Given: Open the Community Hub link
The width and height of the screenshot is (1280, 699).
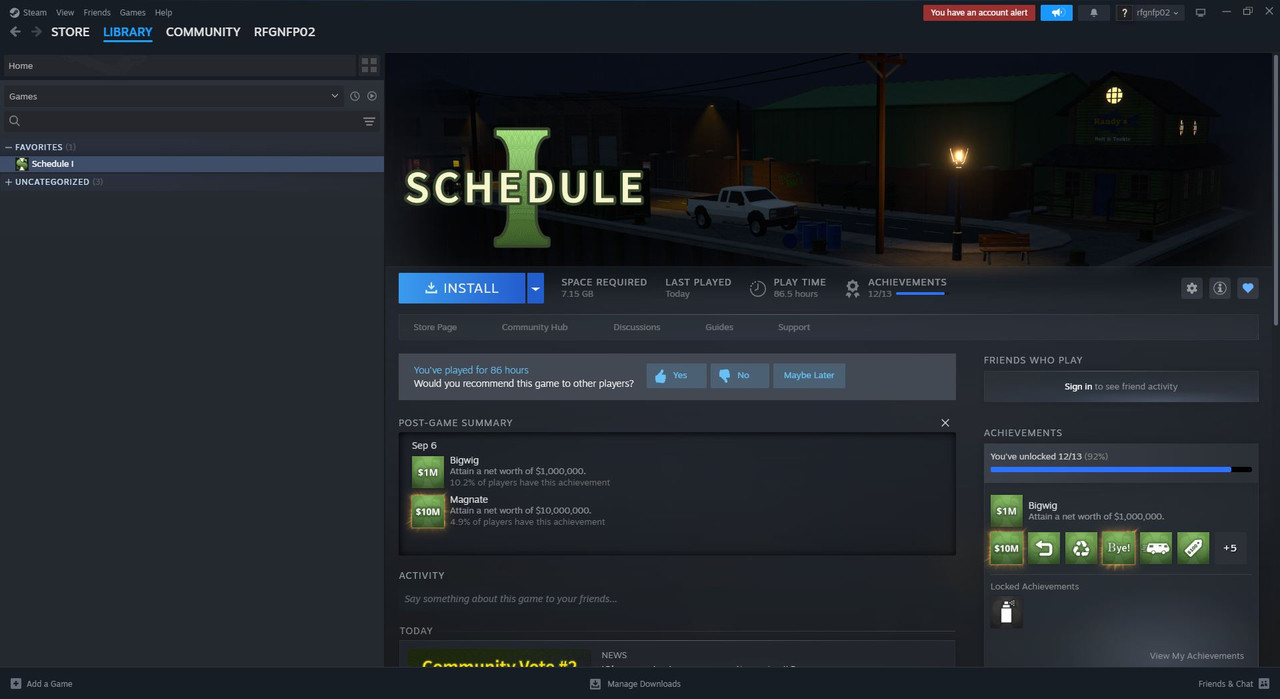Looking at the screenshot, I should tap(534, 327).
